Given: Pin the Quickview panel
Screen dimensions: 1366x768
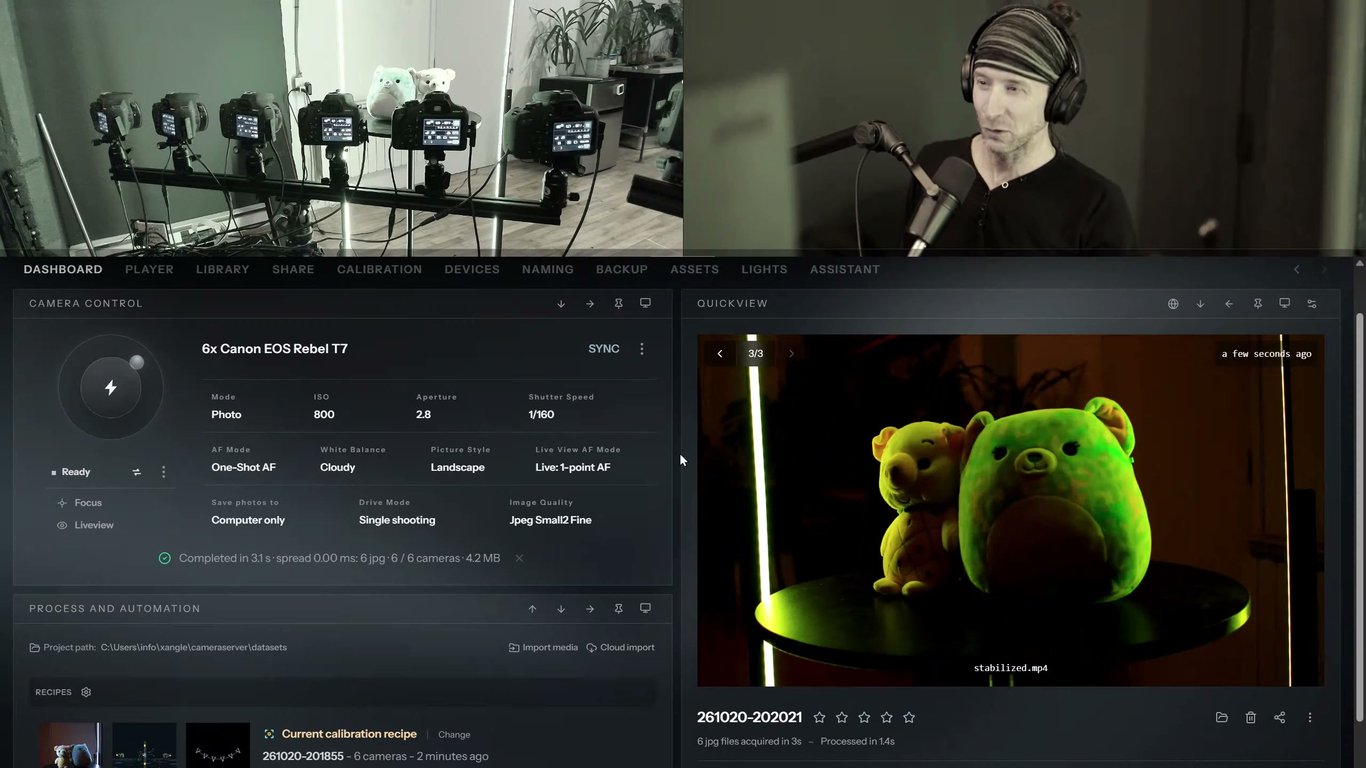Looking at the screenshot, I should 1257,303.
